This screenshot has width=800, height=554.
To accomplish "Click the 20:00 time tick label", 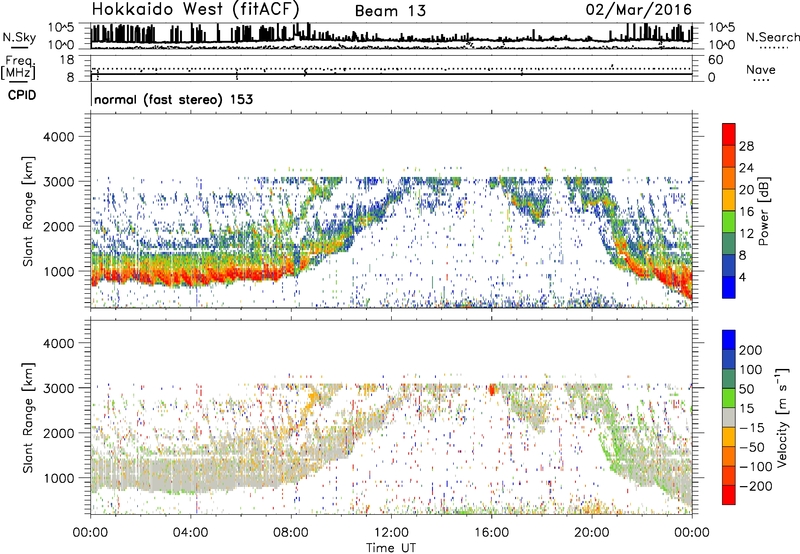I will [x=591, y=533].
